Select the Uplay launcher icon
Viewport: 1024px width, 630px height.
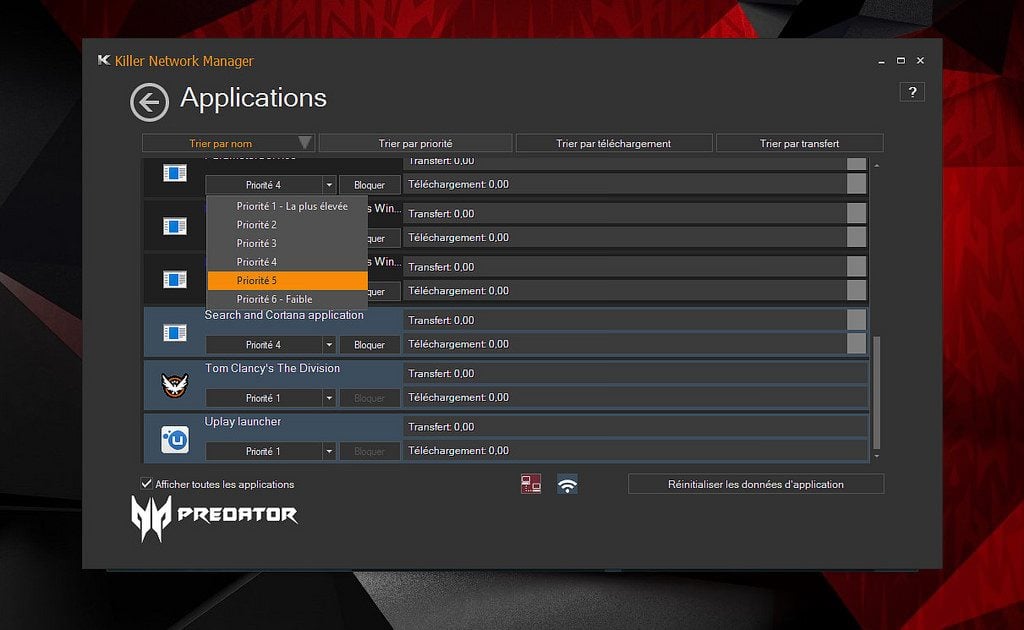click(175, 439)
